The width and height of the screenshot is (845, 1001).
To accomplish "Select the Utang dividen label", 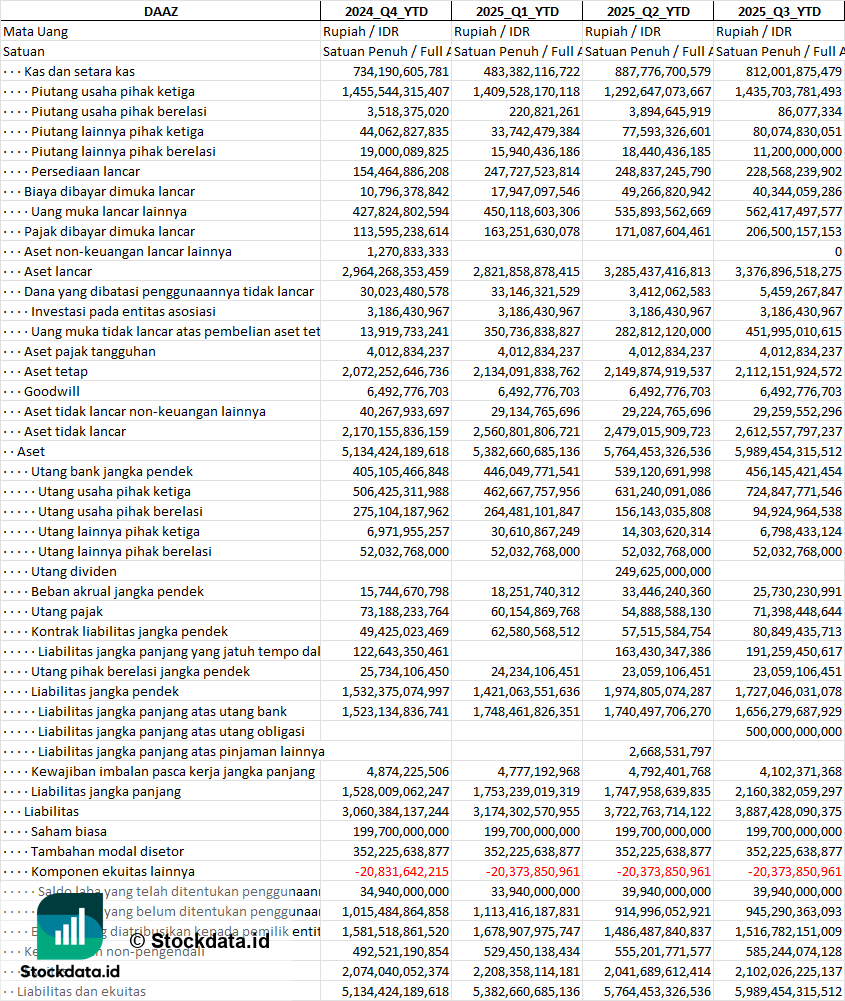I will pos(74,571).
